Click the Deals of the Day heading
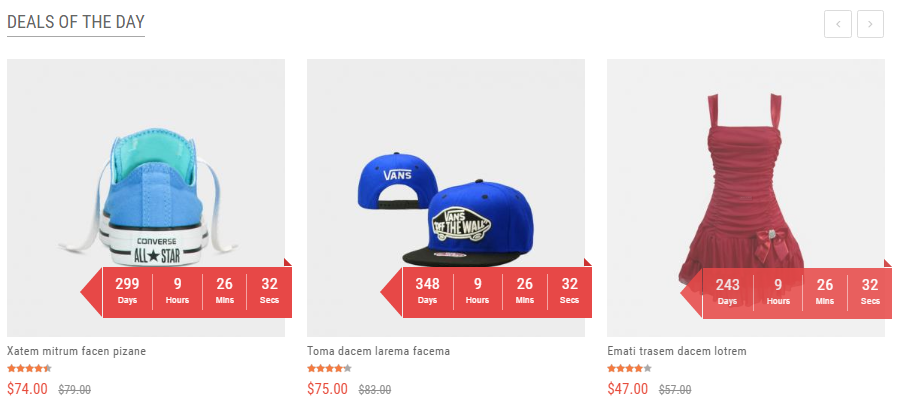The width and height of the screenshot is (901, 415). point(76,22)
